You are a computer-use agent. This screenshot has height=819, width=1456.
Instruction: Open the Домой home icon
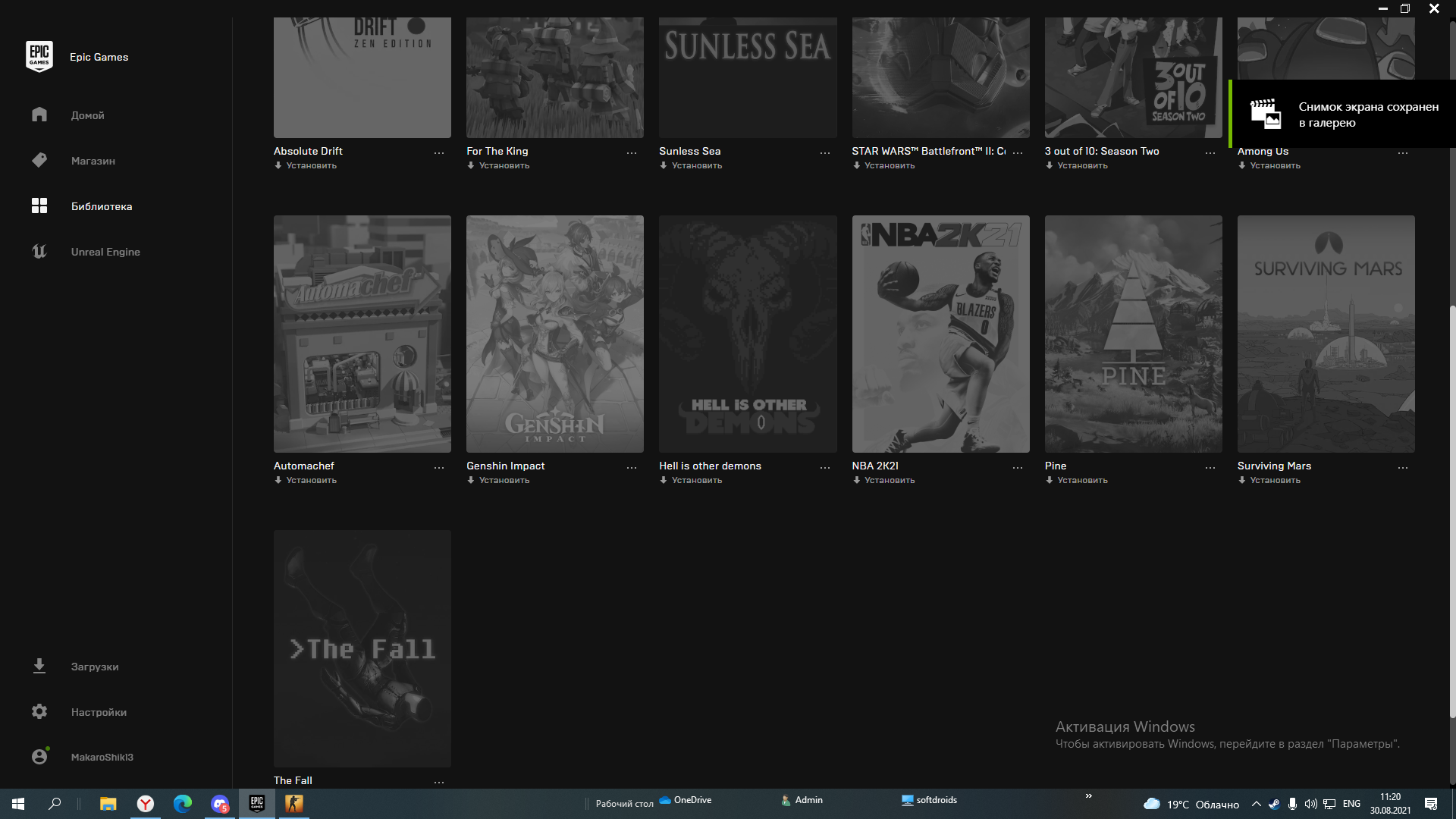click(39, 115)
